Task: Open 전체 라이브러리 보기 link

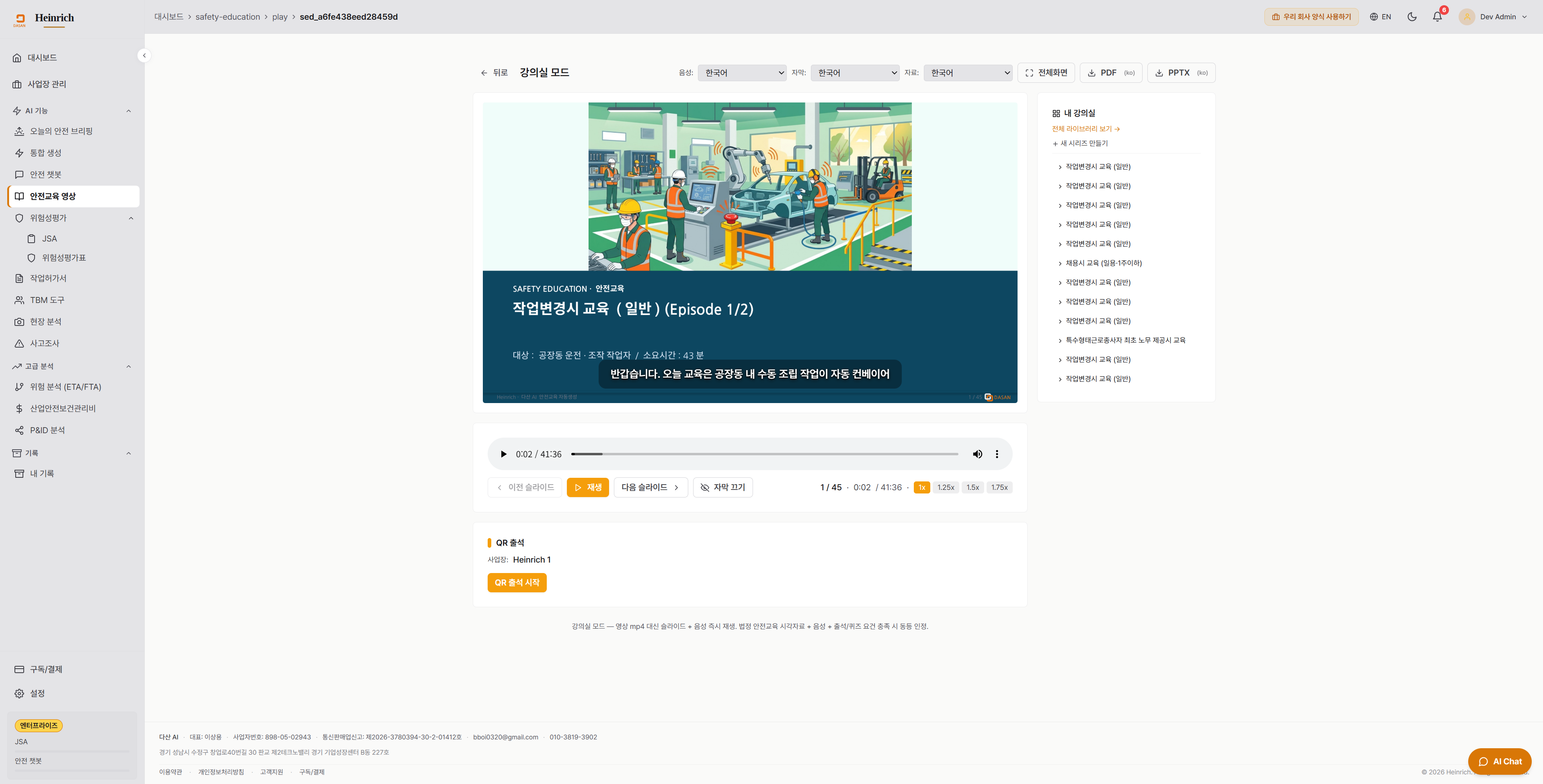Action: point(1085,129)
